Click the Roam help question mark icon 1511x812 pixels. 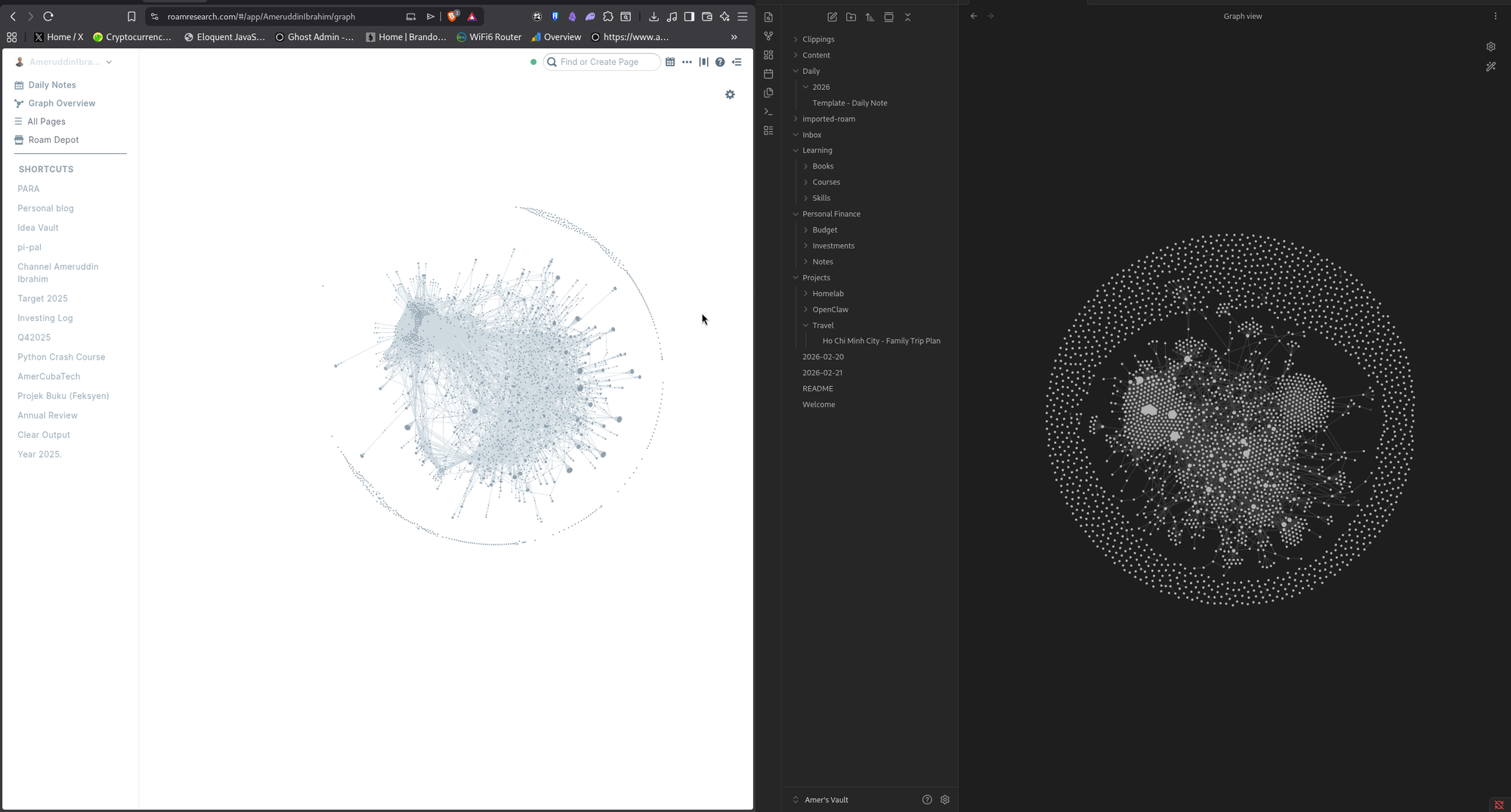(720, 62)
